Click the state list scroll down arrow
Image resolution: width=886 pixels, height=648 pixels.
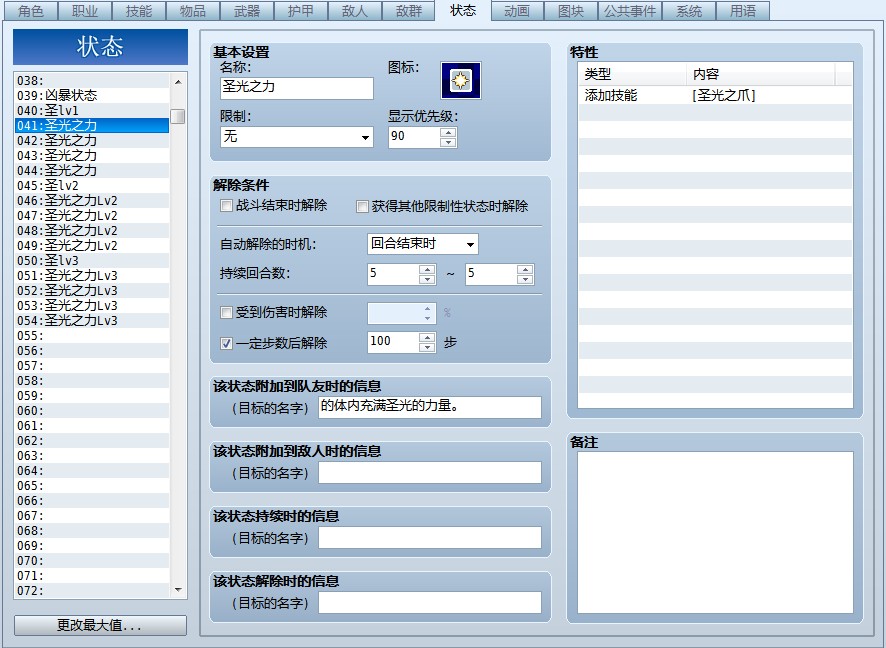pyautogui.click(x=178, y=590)
